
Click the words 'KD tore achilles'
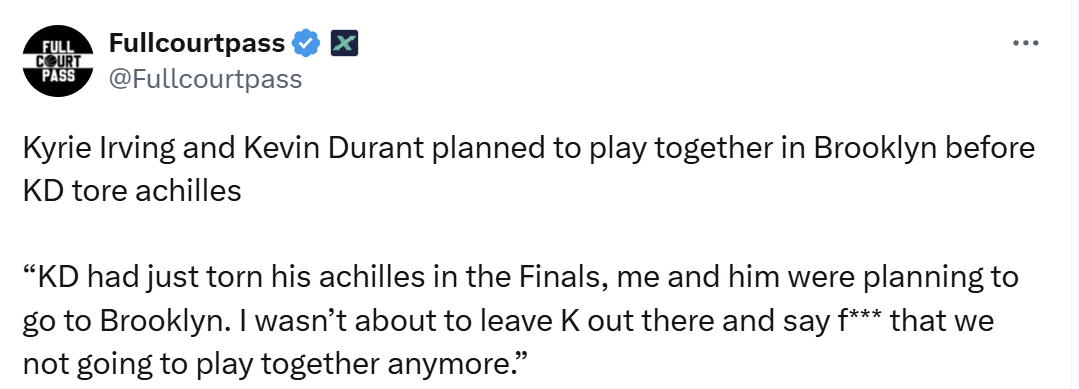132,191
